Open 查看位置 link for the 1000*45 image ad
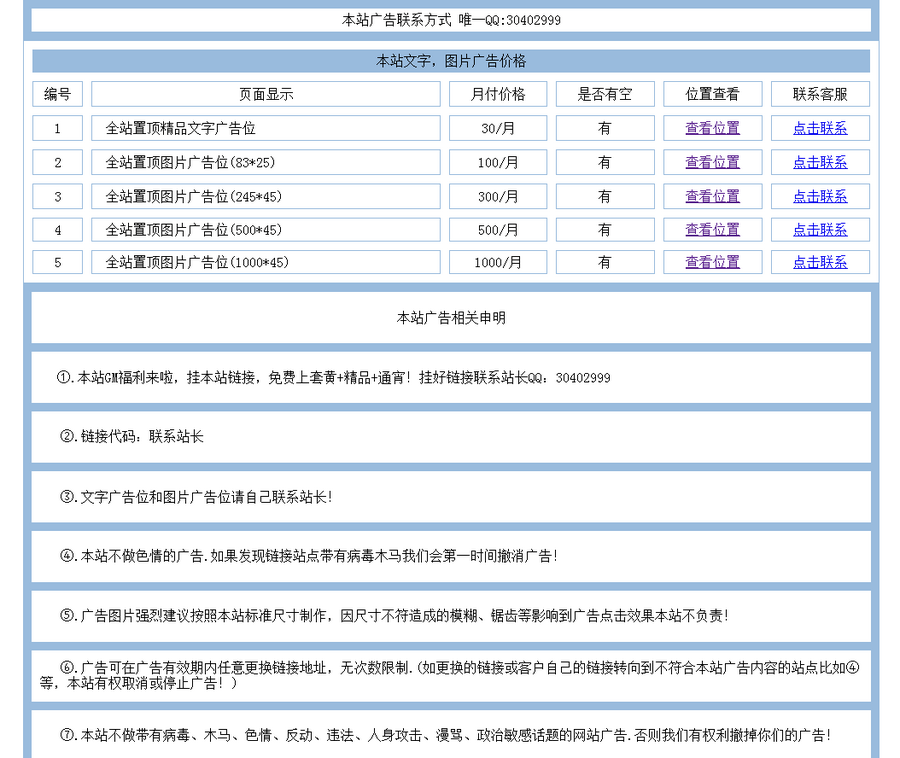Screen dimensions: 900x758 712,262
